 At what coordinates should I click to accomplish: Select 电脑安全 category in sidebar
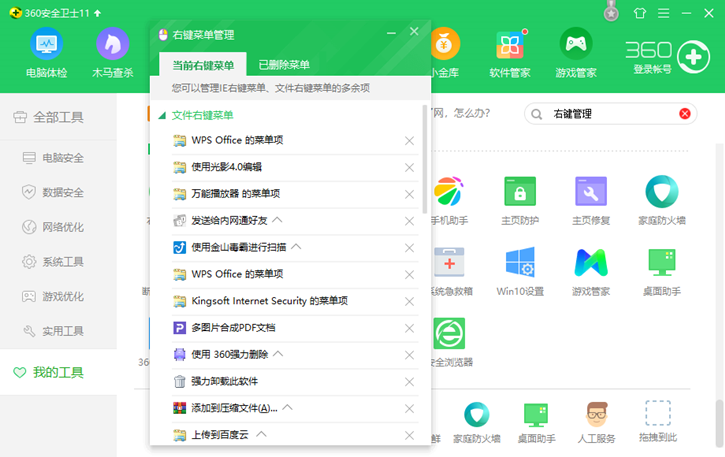[x=58, y=158]
